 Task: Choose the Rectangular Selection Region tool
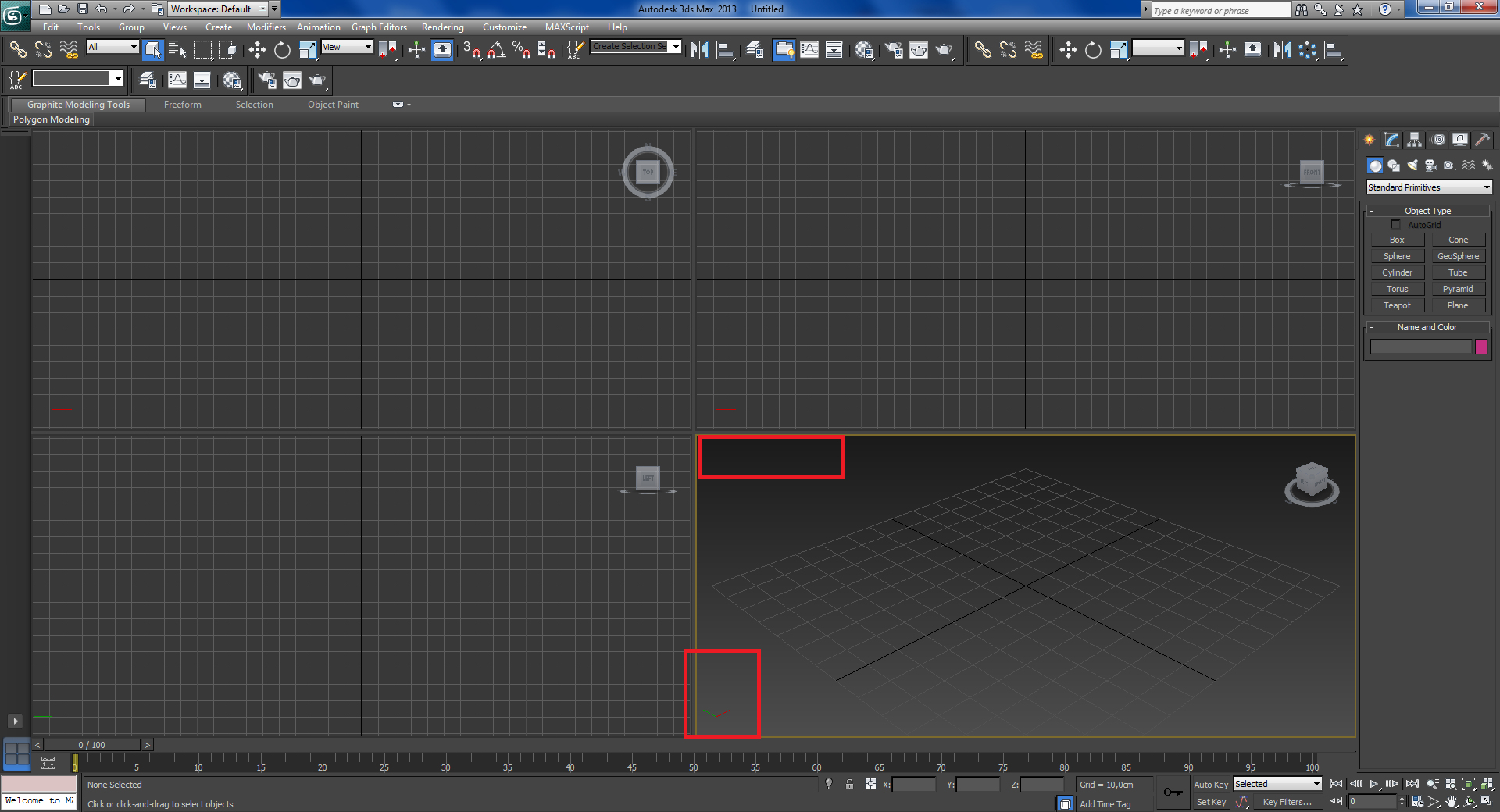click(x=203, y=50)
